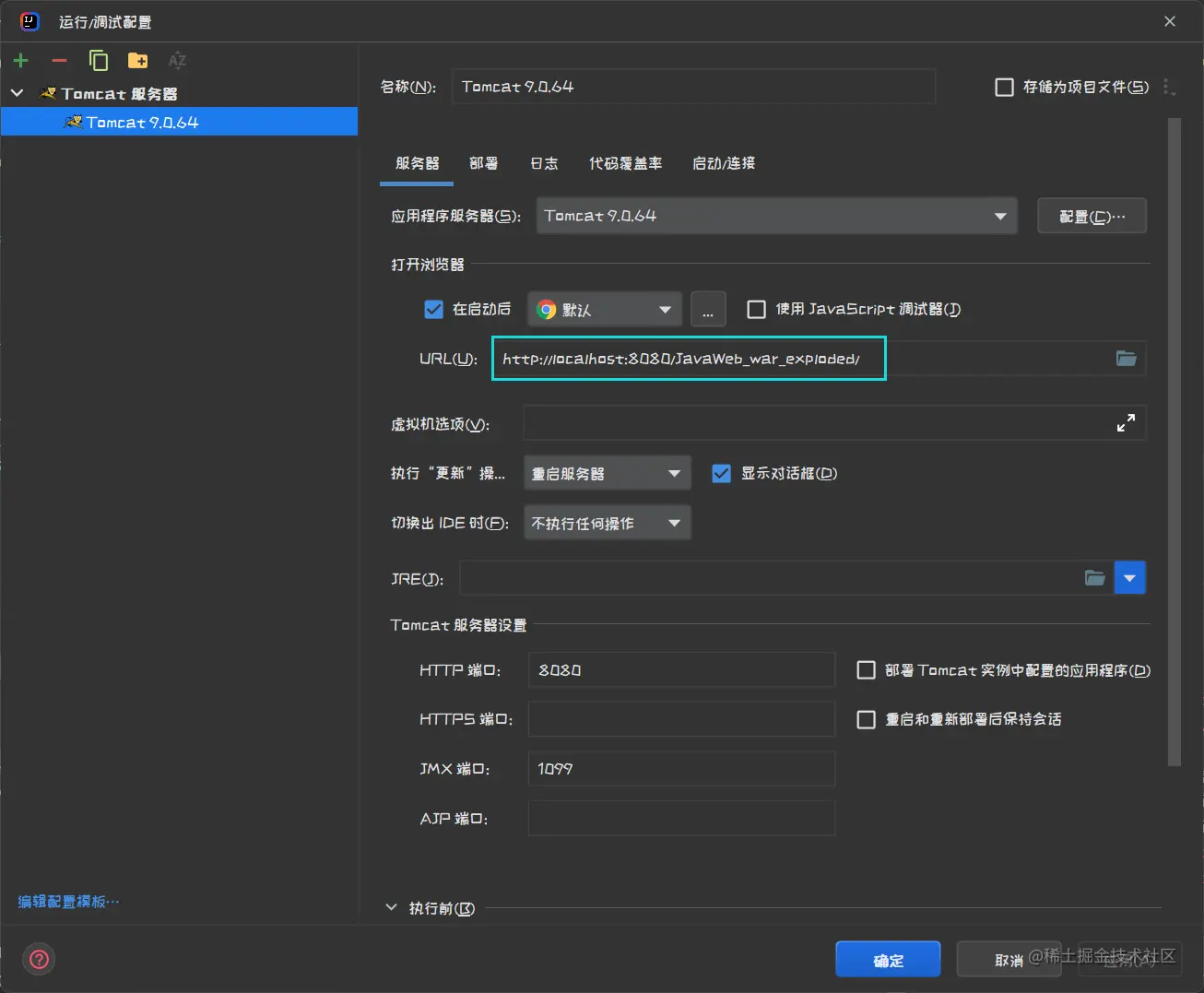Click the new folder icon in toolbar
This screenshot has width=1204, height=993.
137,61
